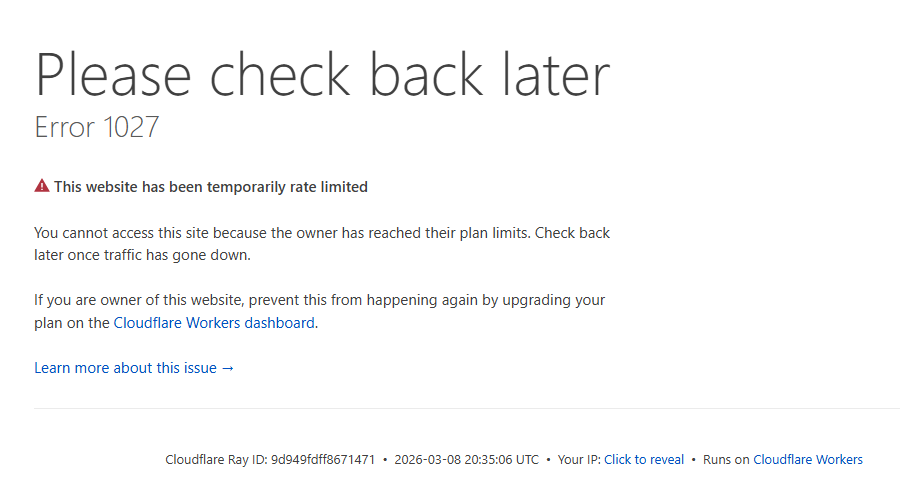Click the bold "temporarily rate limited" message
The width and height of the screenshot is (900, 486).
point(211,187)
